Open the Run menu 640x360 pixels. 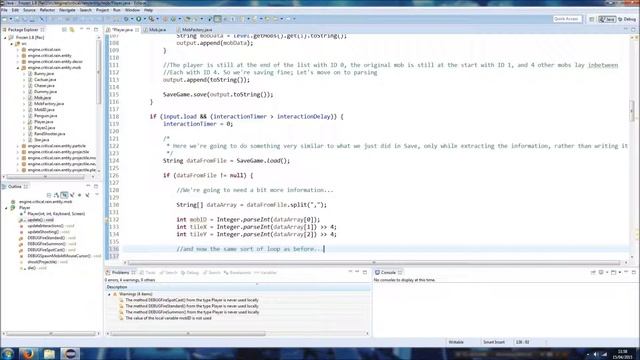pyautogui.click(x=117, y=10)
